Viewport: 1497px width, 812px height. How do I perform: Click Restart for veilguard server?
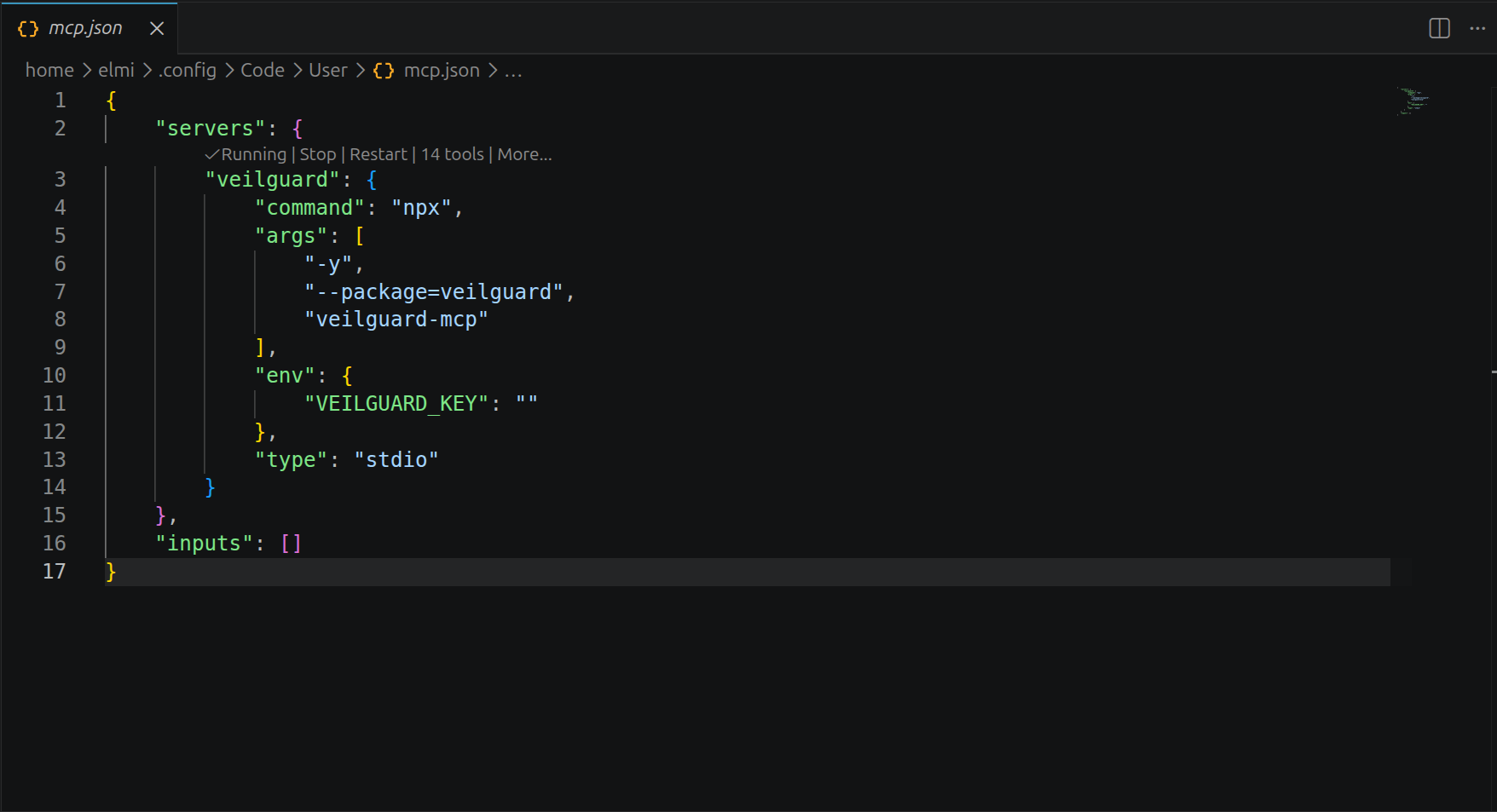tap(379, 154)
